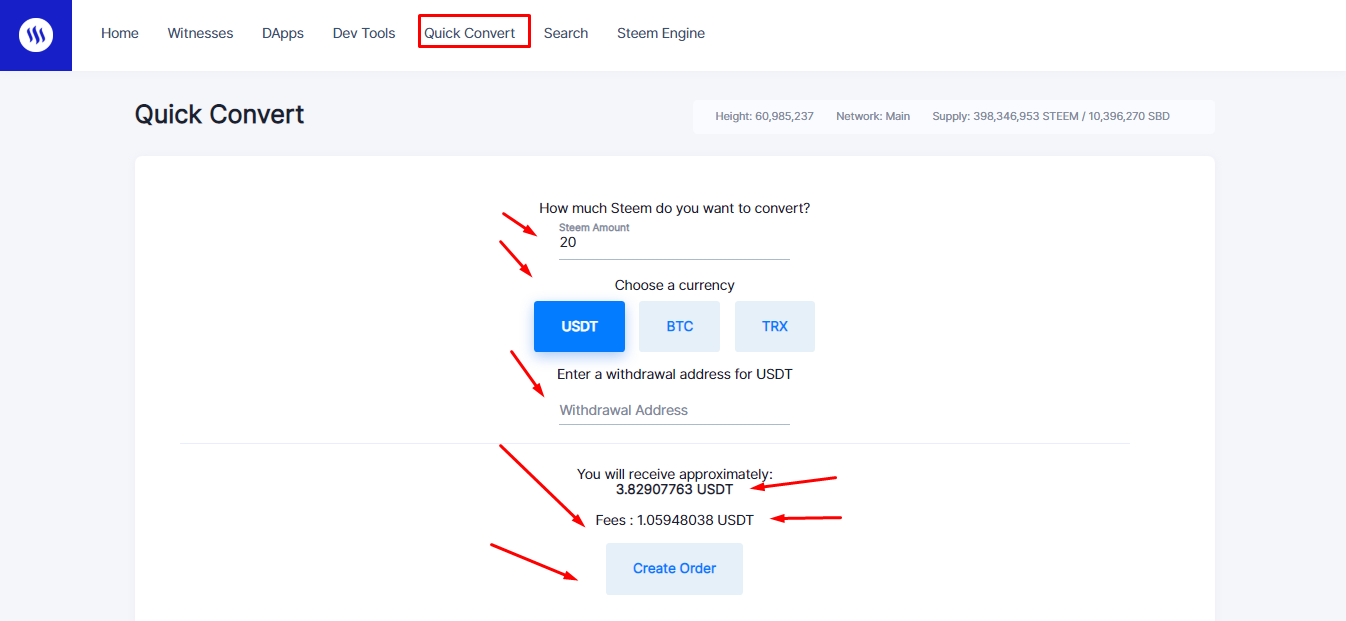The image size is (1346, 621).
Task: Click 'Enter a withdrawal address for USDT' label
Action: [x=674, y=374]
